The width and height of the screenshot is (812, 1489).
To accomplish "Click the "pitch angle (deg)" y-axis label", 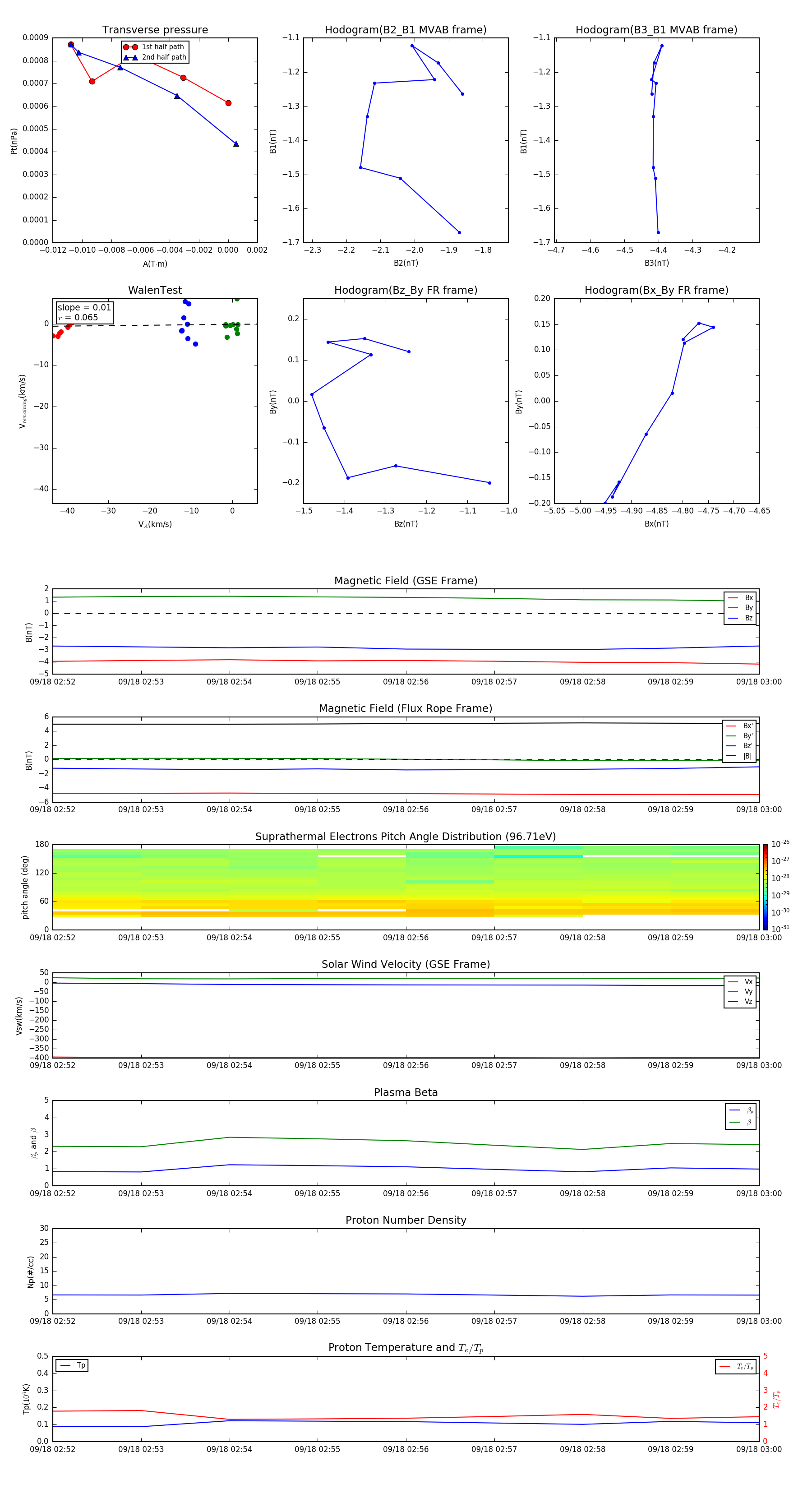I will [25, 887].
